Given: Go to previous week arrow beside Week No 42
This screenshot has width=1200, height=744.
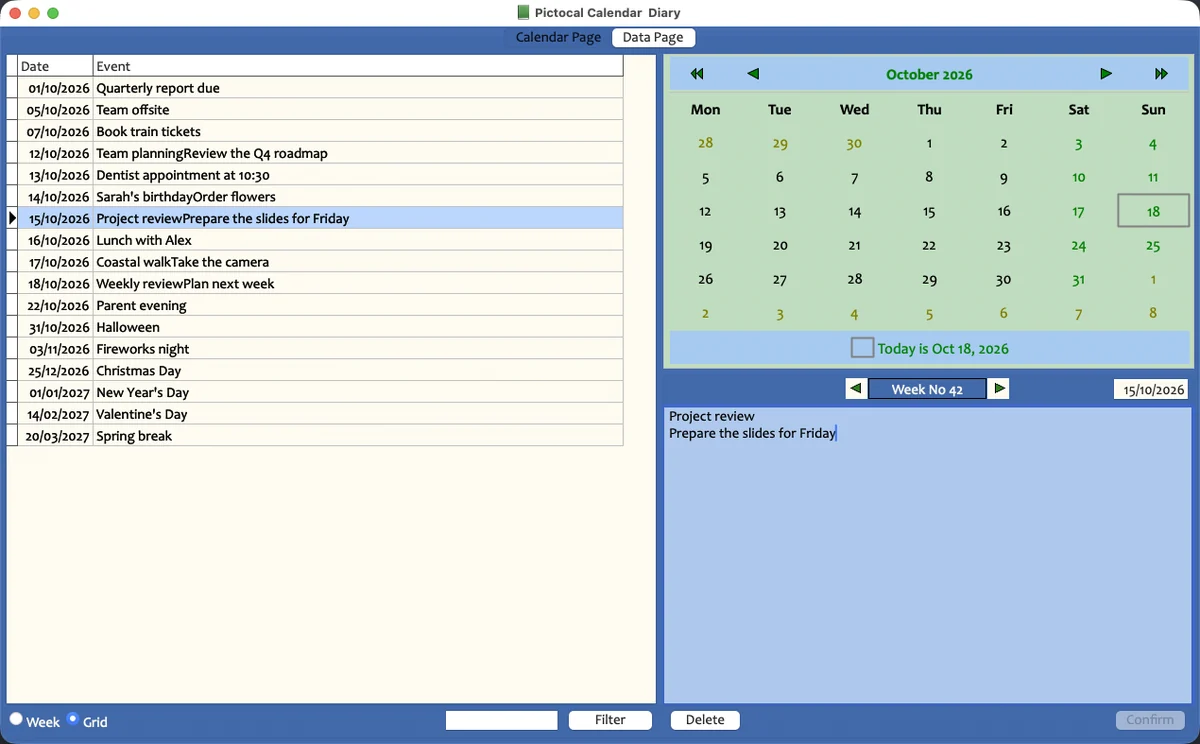Looking at the screenshot, I should click(x=856, y=389).
